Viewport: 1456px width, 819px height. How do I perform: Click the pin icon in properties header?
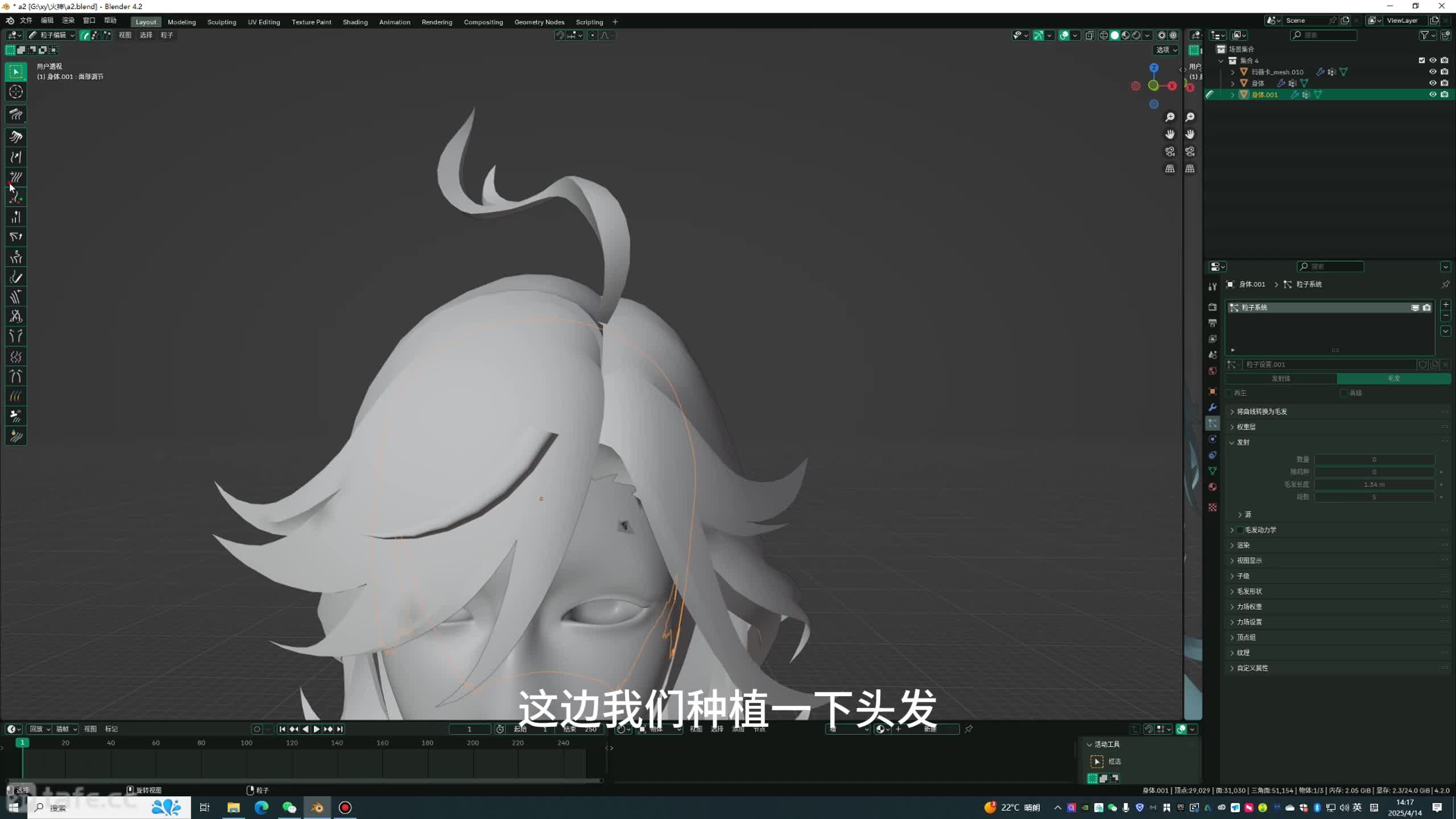click(1446, 284)
